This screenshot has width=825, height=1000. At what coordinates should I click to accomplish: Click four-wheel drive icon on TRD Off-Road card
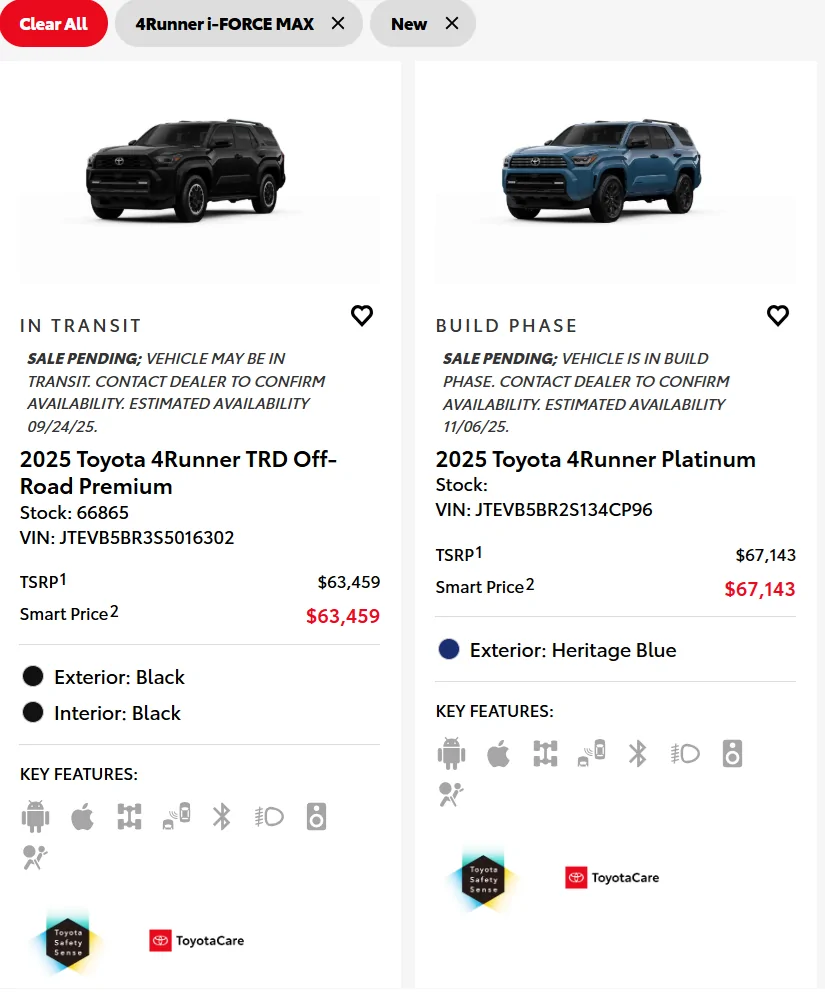[x=129, y=817]
